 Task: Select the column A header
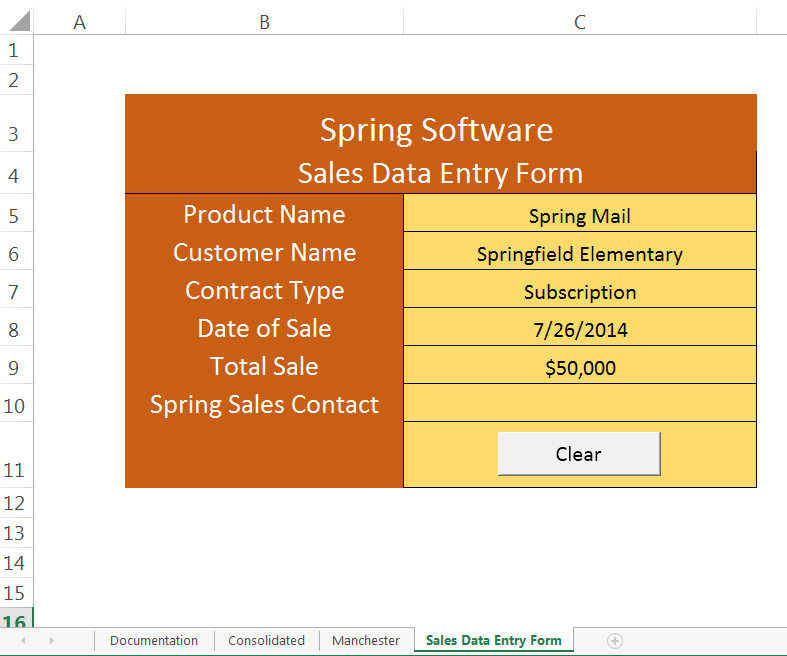[x=80, y=22]
